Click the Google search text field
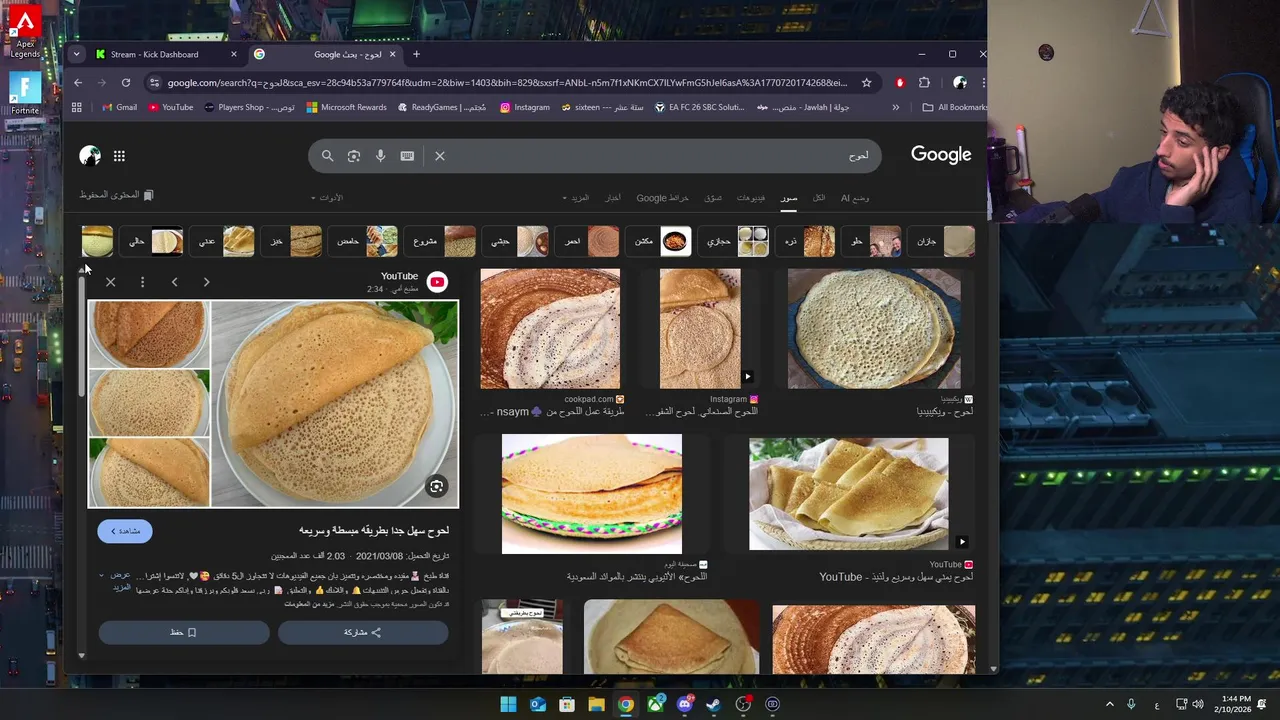Viewport: 1280px width, 720px height. [658, 156]
